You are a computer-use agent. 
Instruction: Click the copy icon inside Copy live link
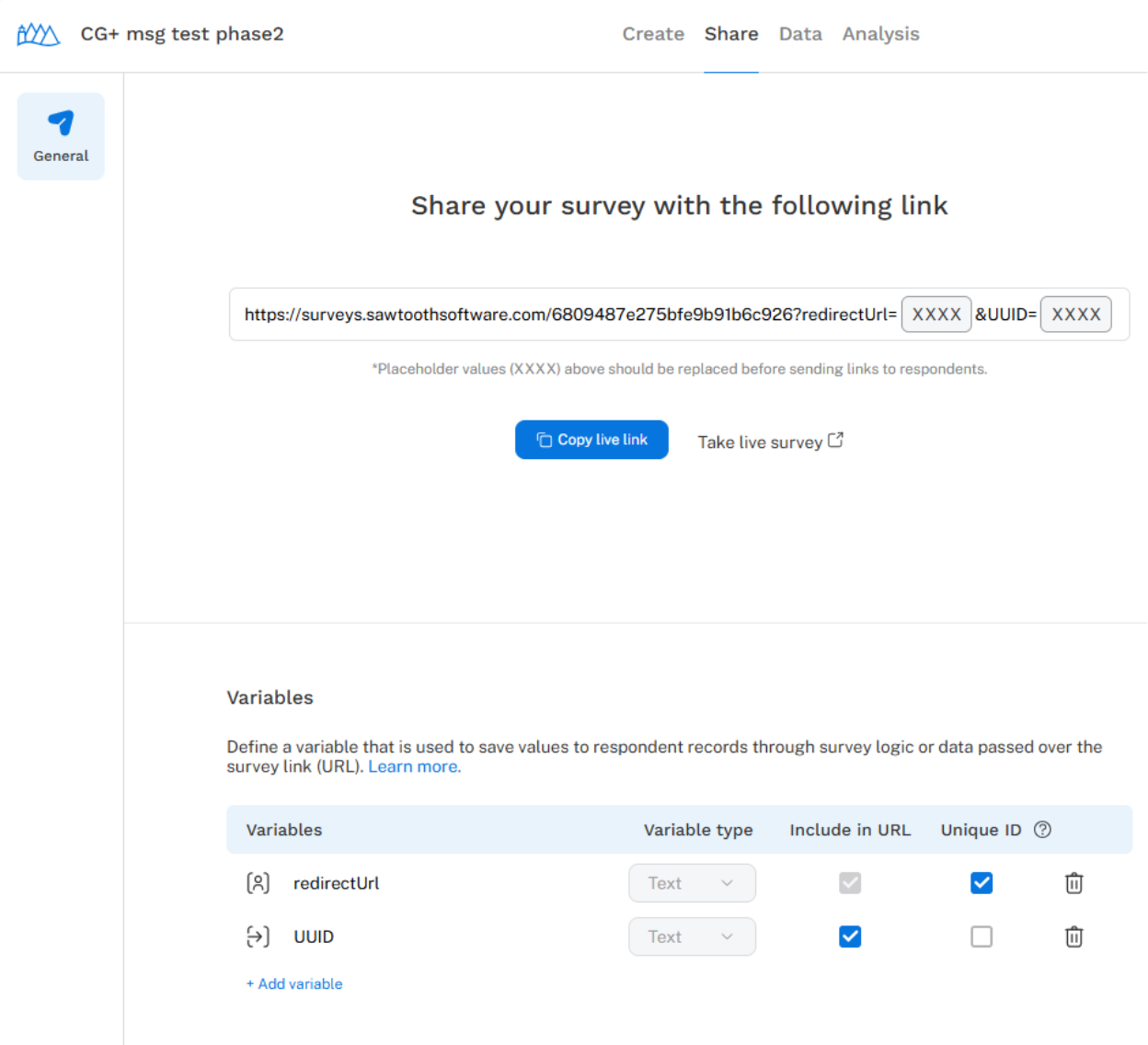click(544, 439)
